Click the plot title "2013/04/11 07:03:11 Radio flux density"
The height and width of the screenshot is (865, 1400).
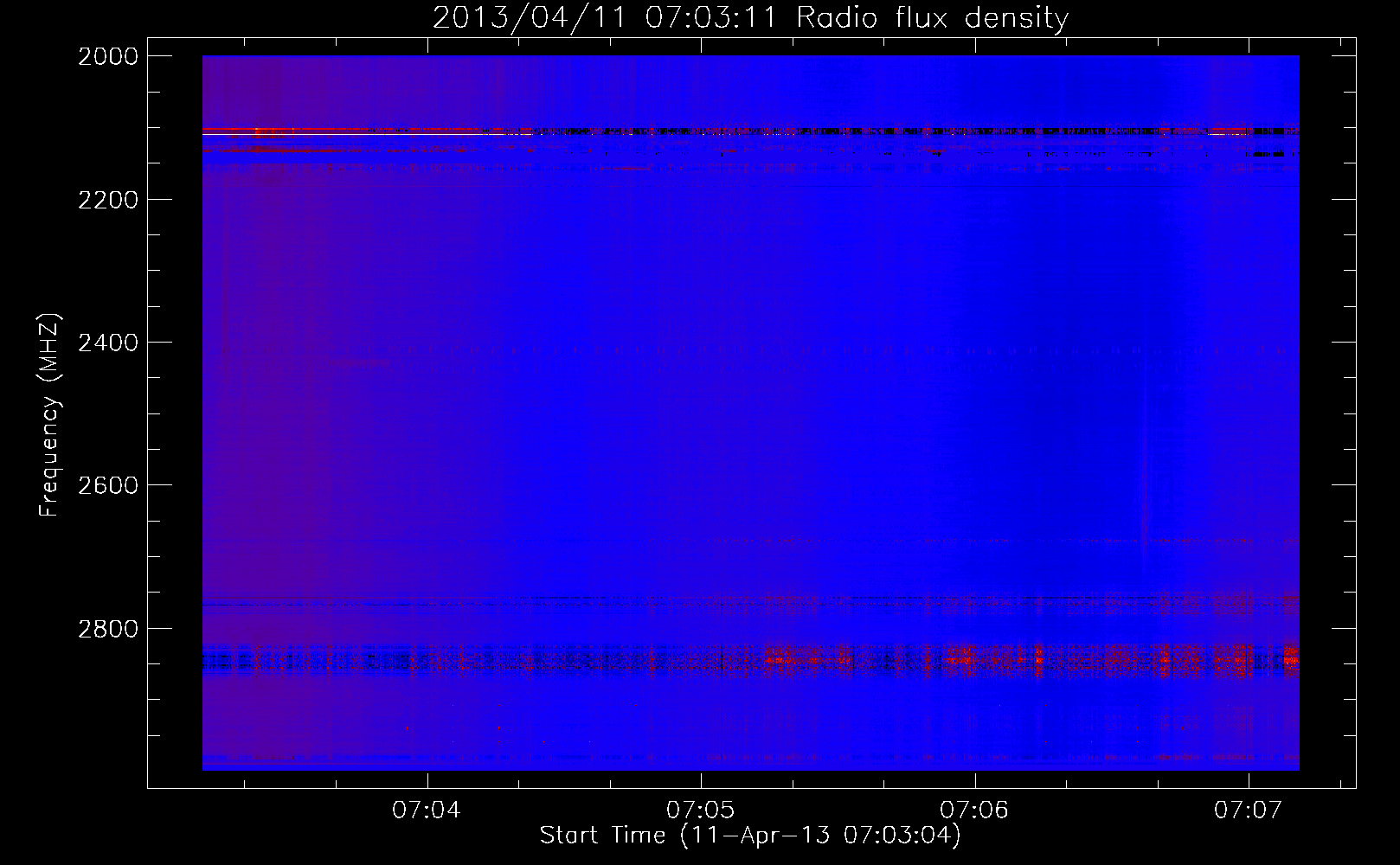pyautogui.click(x=750, y=17)
